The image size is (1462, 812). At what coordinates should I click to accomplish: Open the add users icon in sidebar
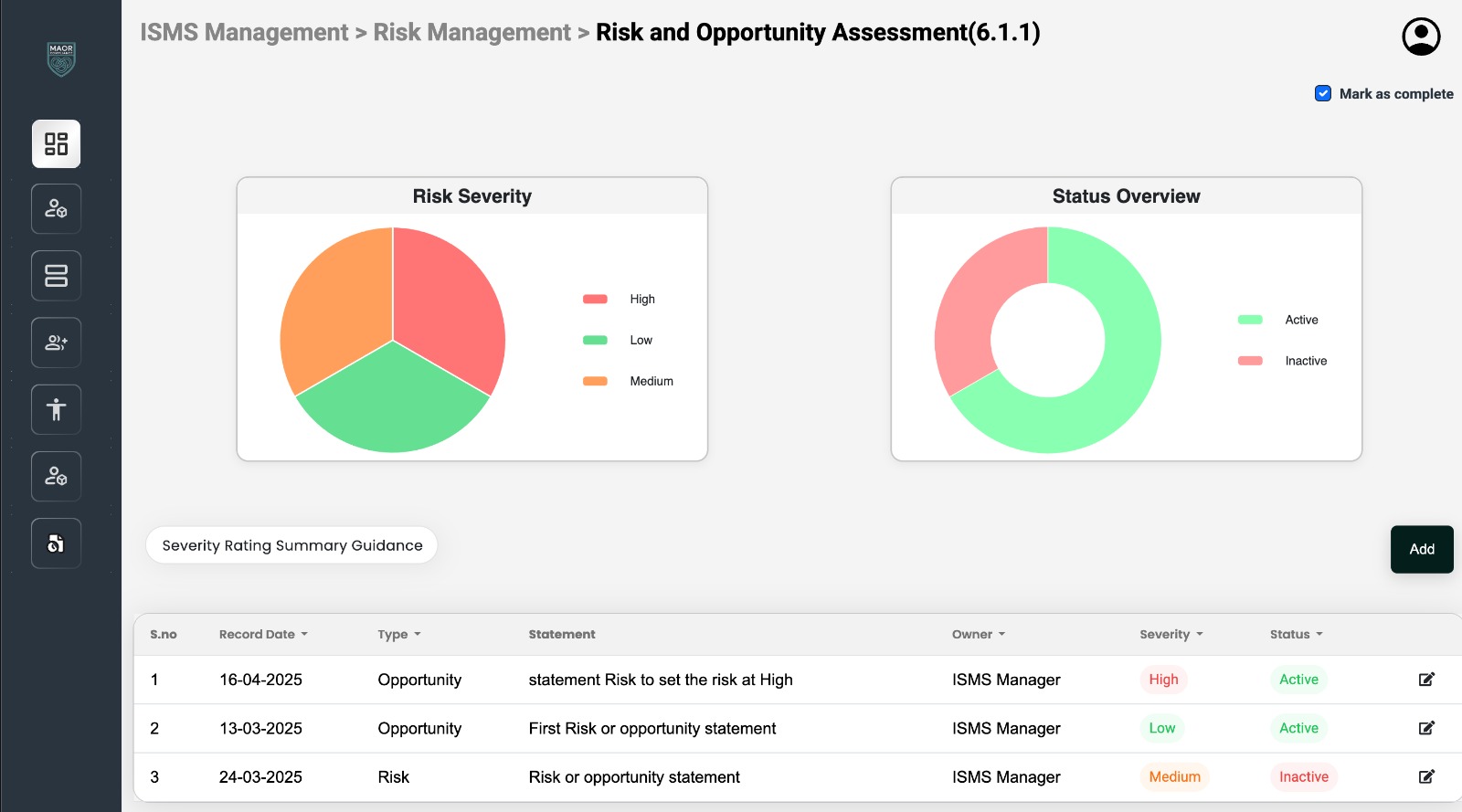pos(56,343)
